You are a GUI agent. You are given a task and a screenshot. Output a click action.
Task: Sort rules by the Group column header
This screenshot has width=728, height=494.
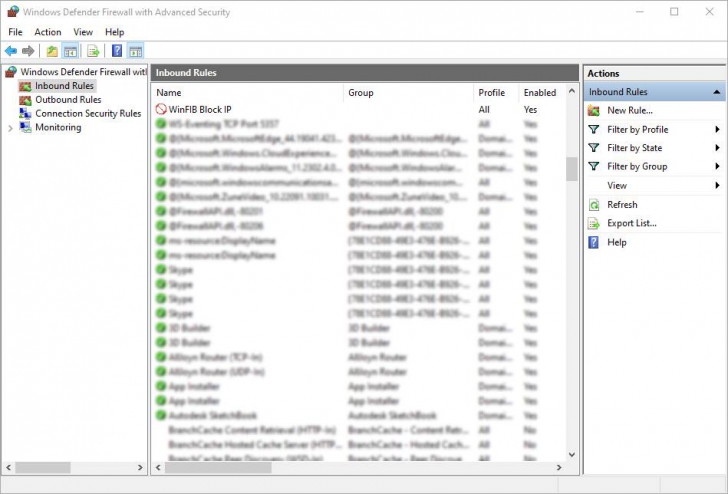408,92
